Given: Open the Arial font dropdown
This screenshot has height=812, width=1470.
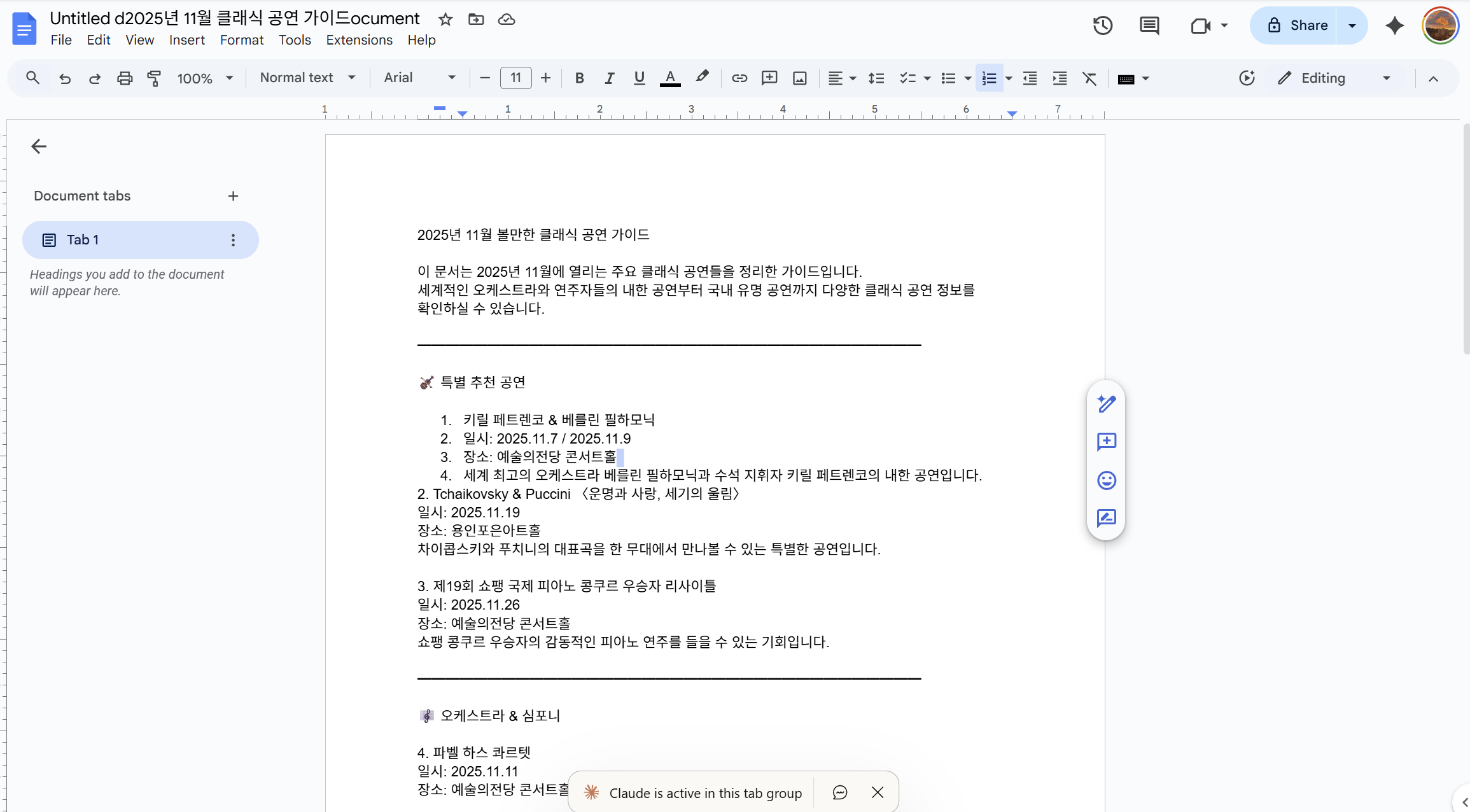Looking at the screenshot, I should click(x=420, y=78).
